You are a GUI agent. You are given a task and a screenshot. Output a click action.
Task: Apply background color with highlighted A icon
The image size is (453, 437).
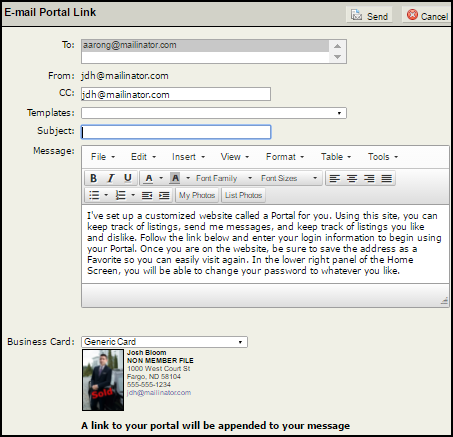click(x=175, y=178)
